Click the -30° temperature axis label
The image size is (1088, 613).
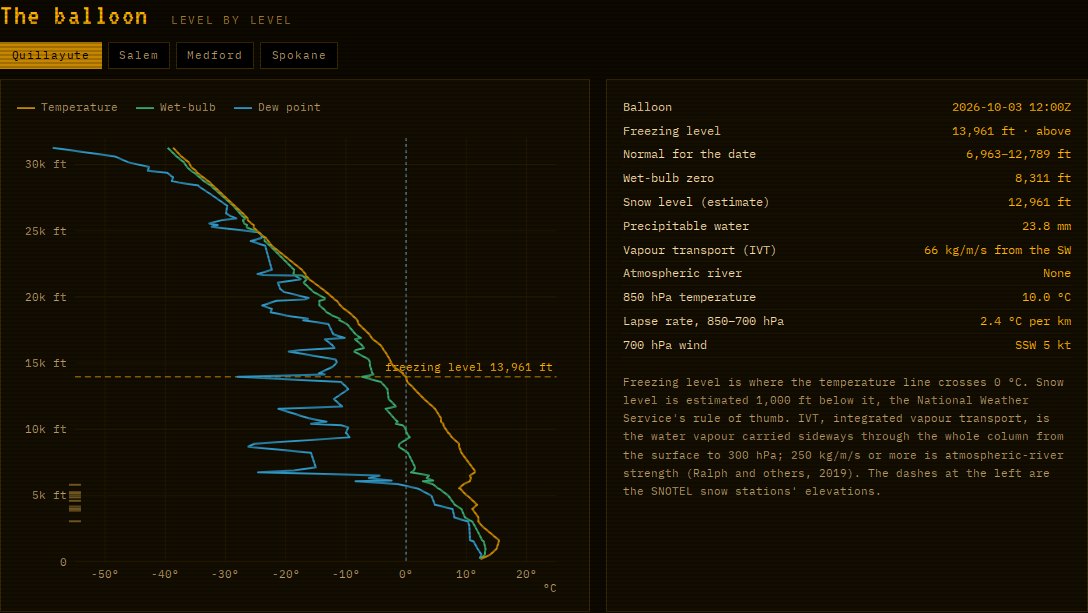pyautogui.click(x=225, y=574)
